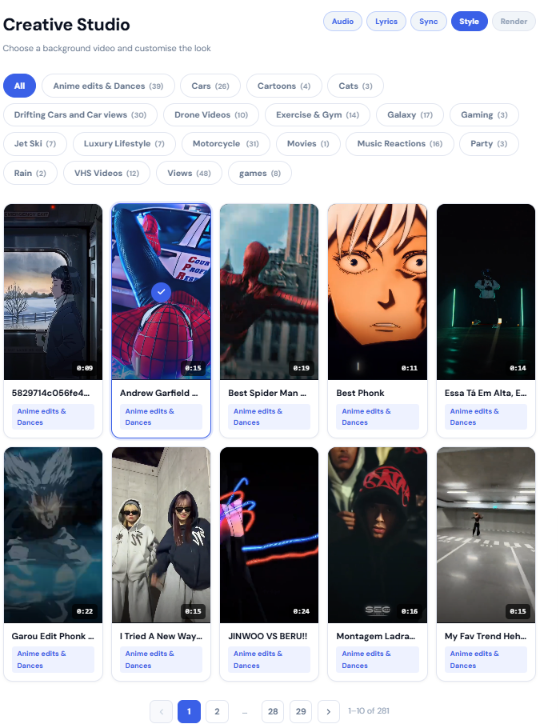The image size is (558, 728).
Task: Filter by VHS Videos chip
Action: pyautogui.click(x=107, y=173)
